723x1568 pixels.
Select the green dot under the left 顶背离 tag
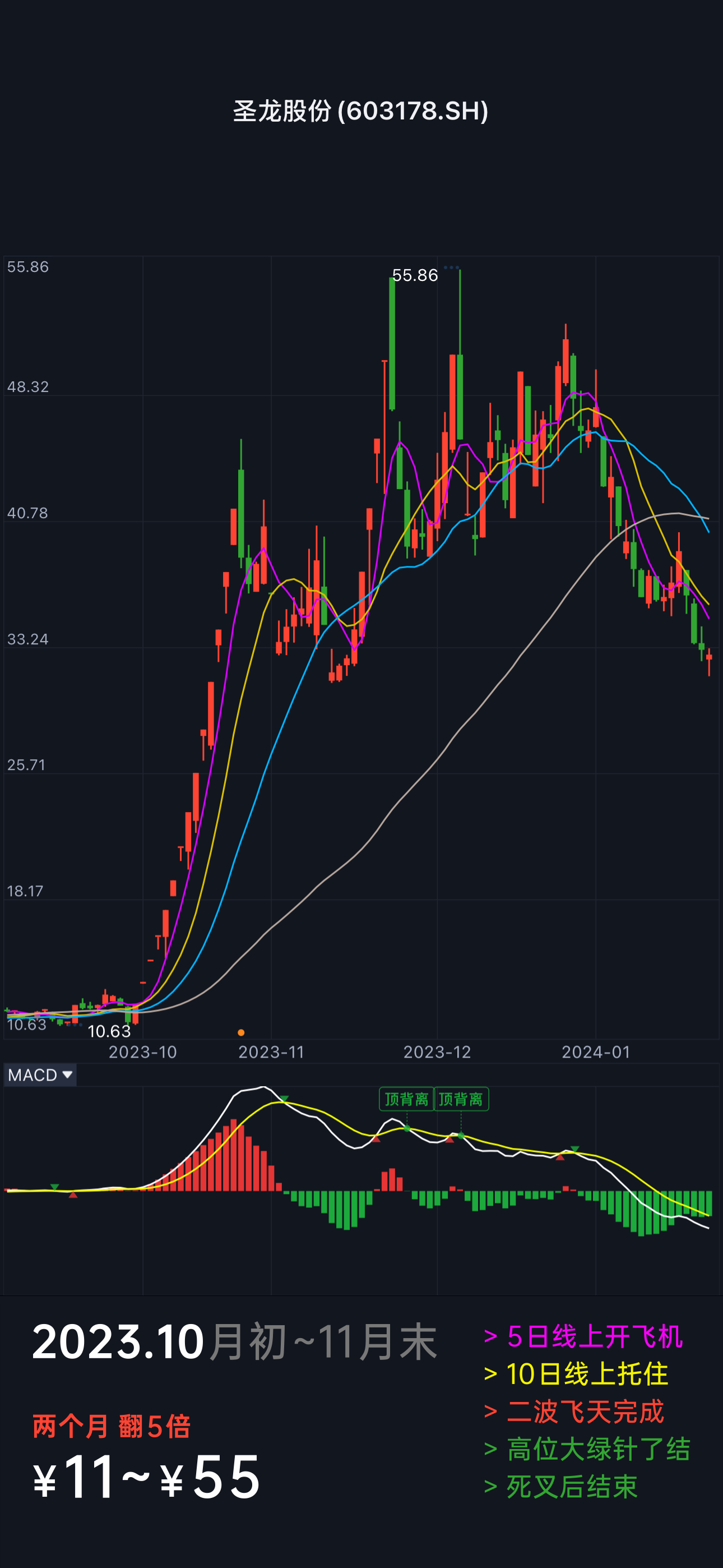tap(407, 1128)
